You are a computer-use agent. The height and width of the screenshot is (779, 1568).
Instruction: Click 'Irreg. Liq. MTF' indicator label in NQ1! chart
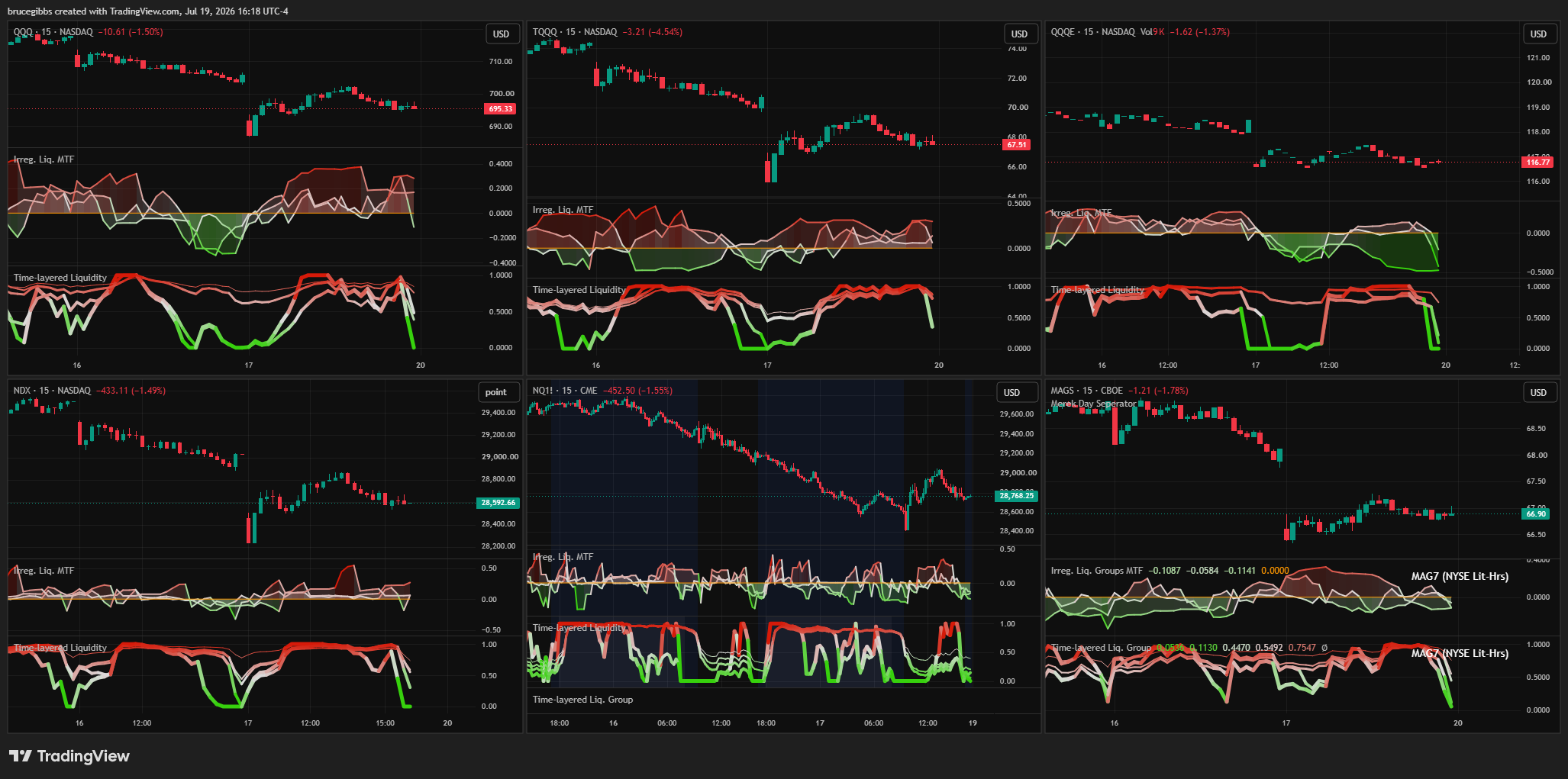tap(563, 557)
